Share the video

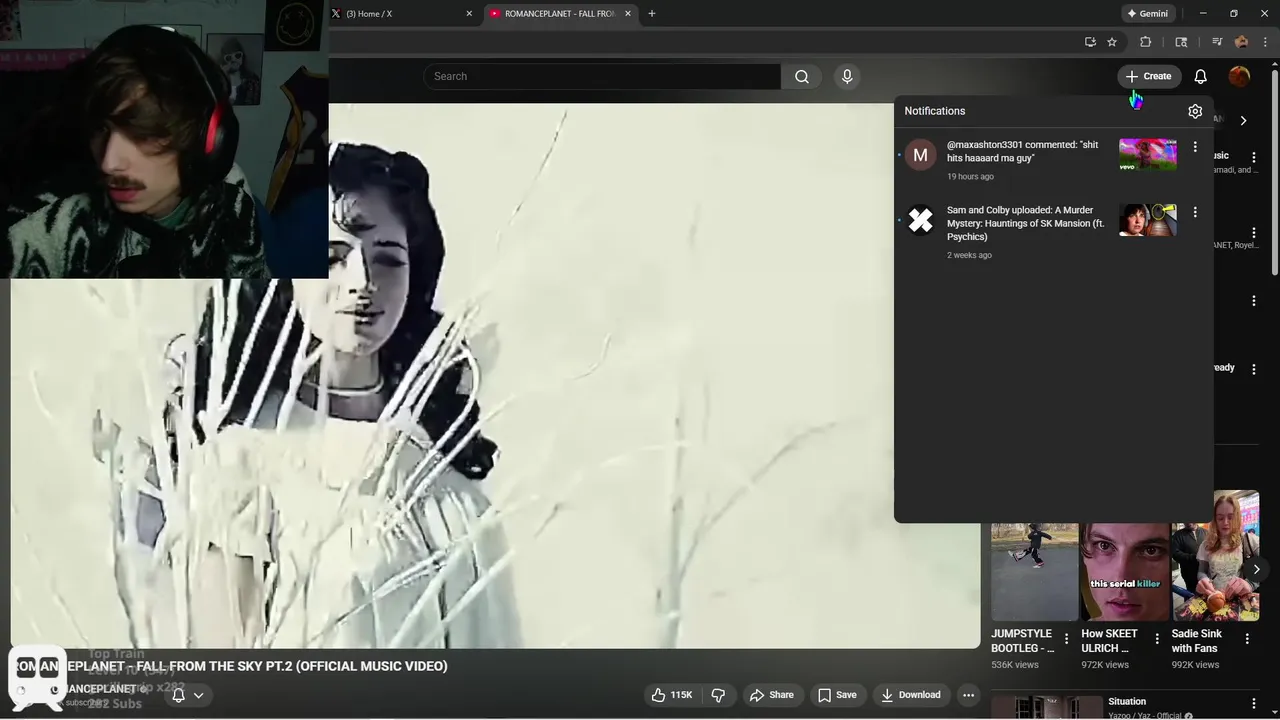tap(771, 695)
